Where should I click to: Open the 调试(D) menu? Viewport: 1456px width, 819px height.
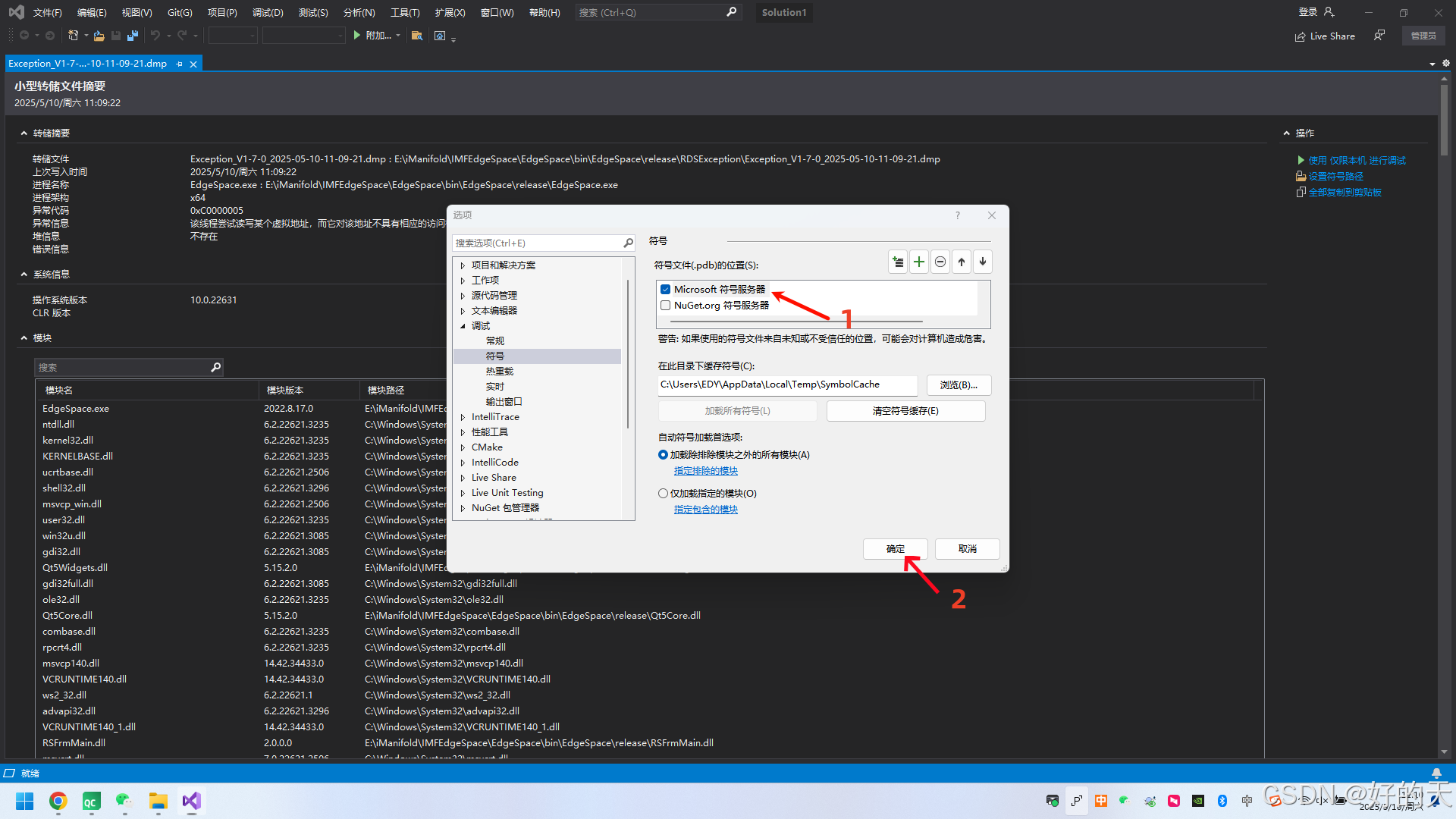point(267,12)
